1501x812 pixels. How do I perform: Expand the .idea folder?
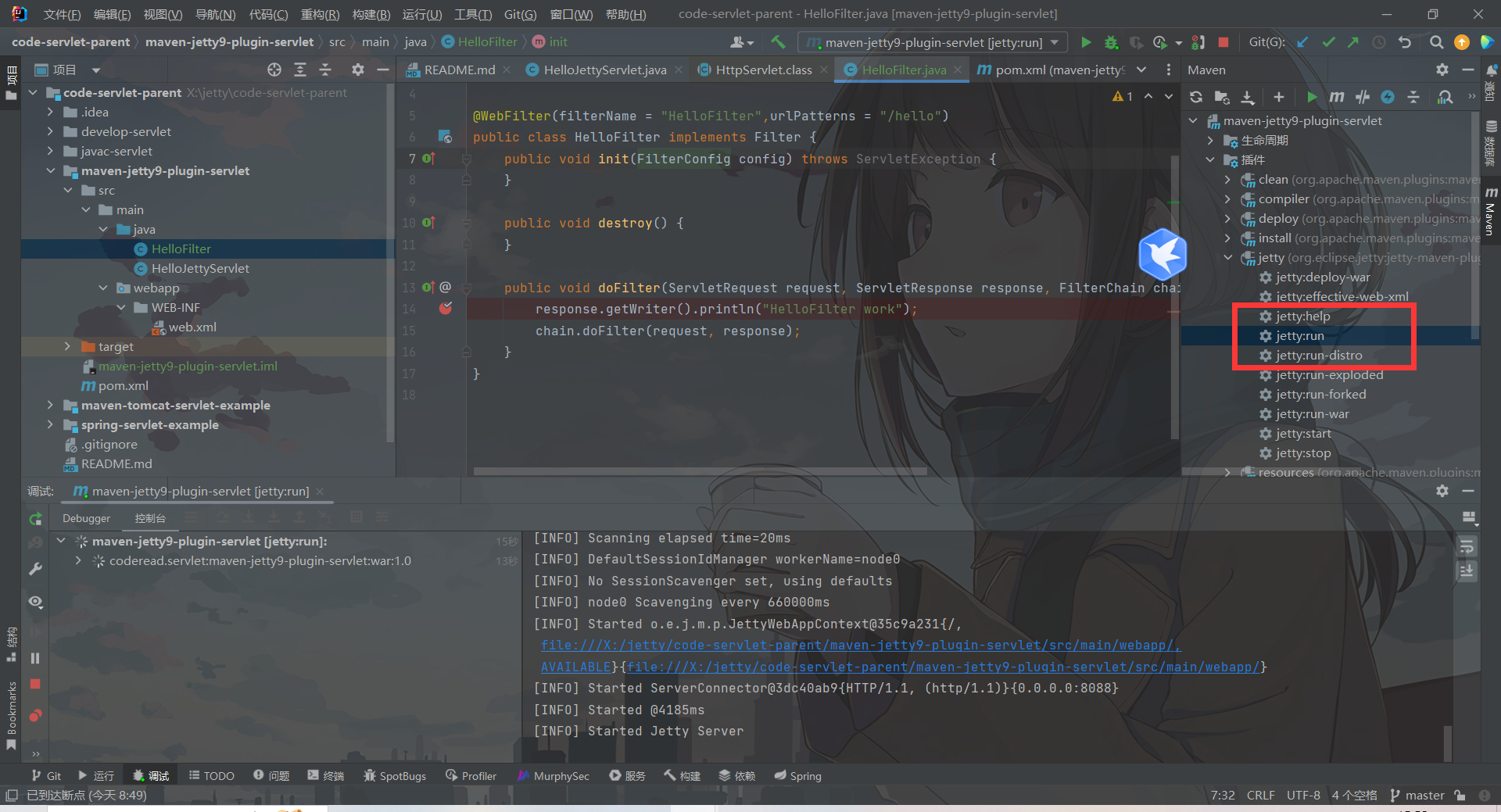coord(50,112)
